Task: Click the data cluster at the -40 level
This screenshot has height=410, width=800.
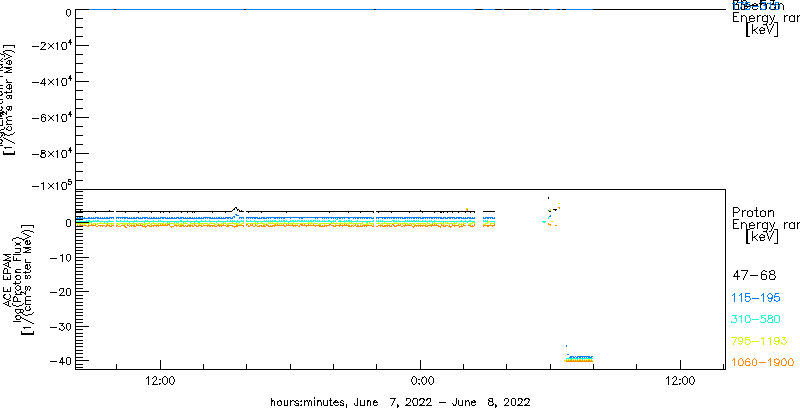Action: point(579,358)
